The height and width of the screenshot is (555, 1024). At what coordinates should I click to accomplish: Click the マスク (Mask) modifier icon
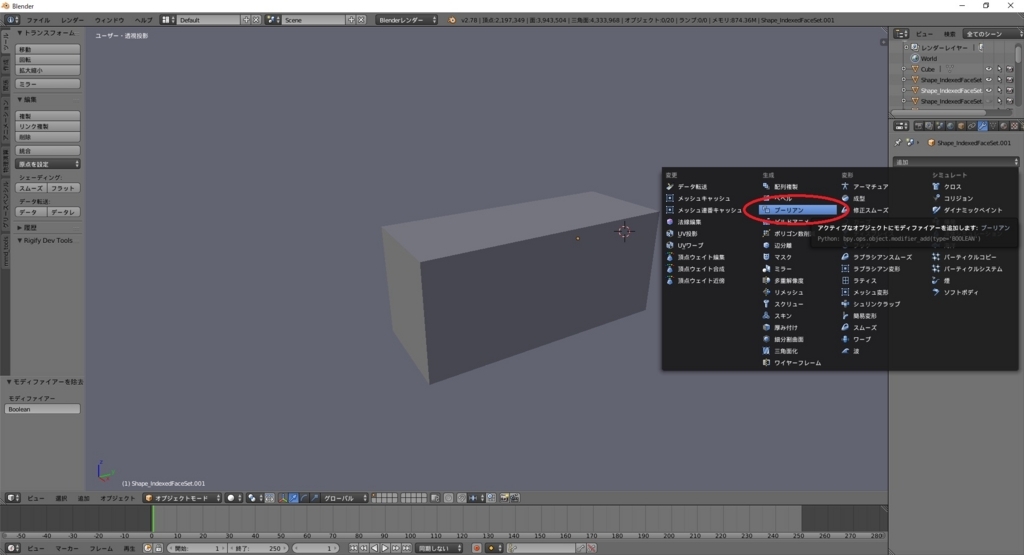[766, 257]
